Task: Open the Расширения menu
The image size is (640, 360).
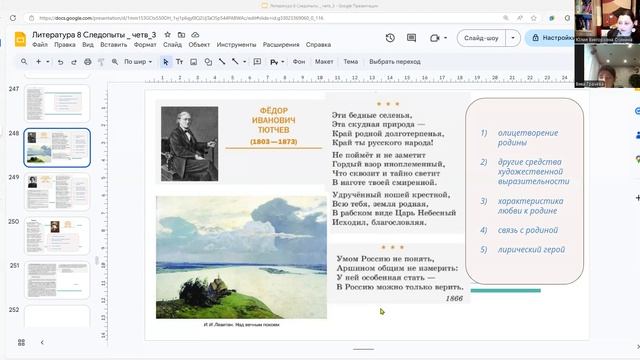Action: (x=281, y=45)
